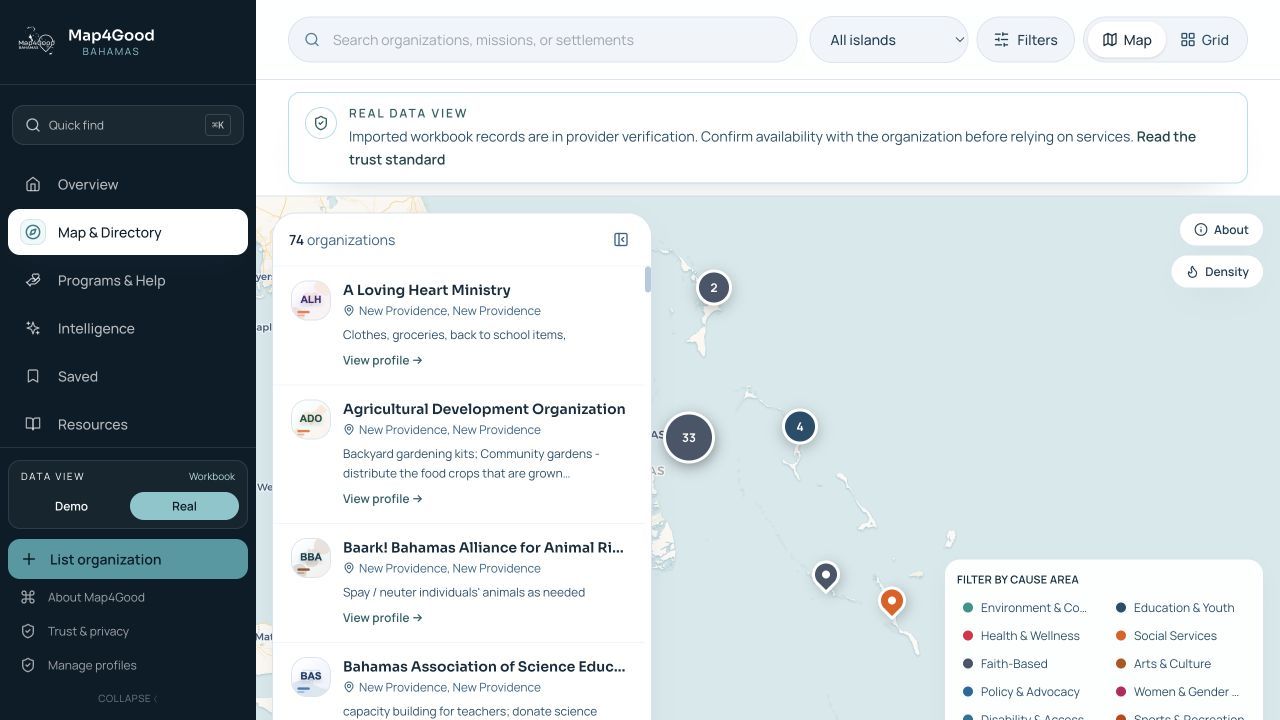1280x720 pixels.
Task: Toggle Health & Wellness cause filter
Action: click(1021, 636)
